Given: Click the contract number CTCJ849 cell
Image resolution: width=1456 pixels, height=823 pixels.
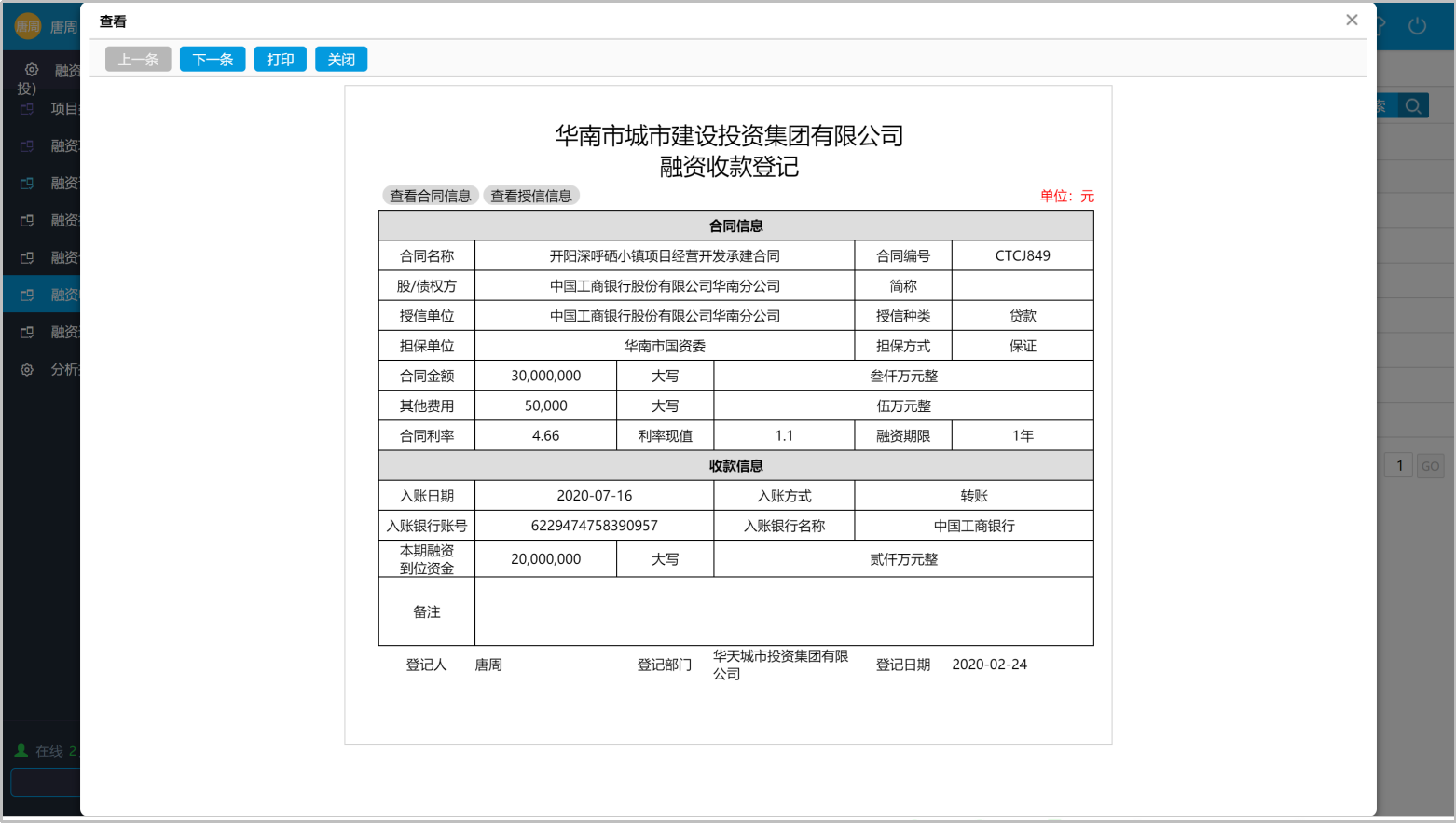Looking at the screenshot, I should (x=1022, y=255).
